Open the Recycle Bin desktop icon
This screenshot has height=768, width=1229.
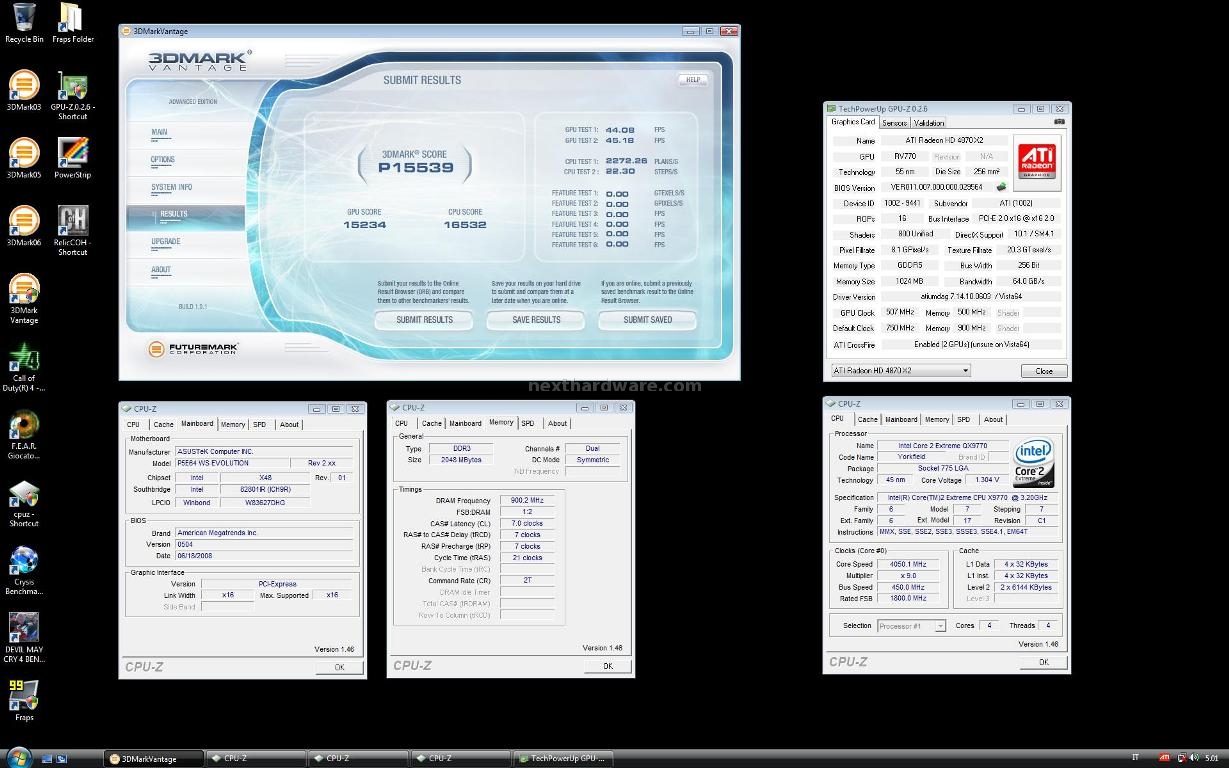(x=24, y=22)
